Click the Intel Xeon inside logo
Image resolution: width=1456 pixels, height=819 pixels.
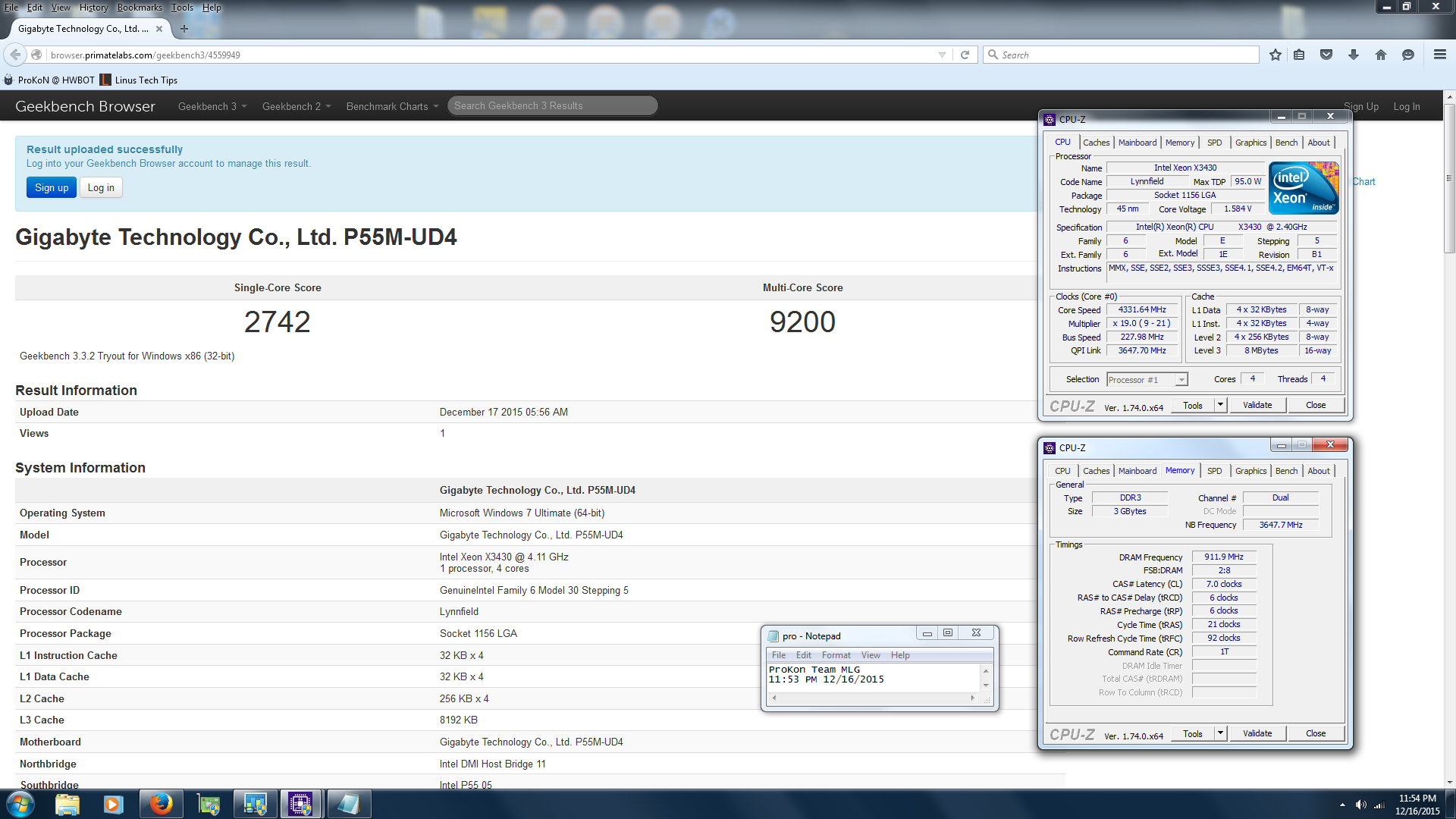tap(1304, 188)
